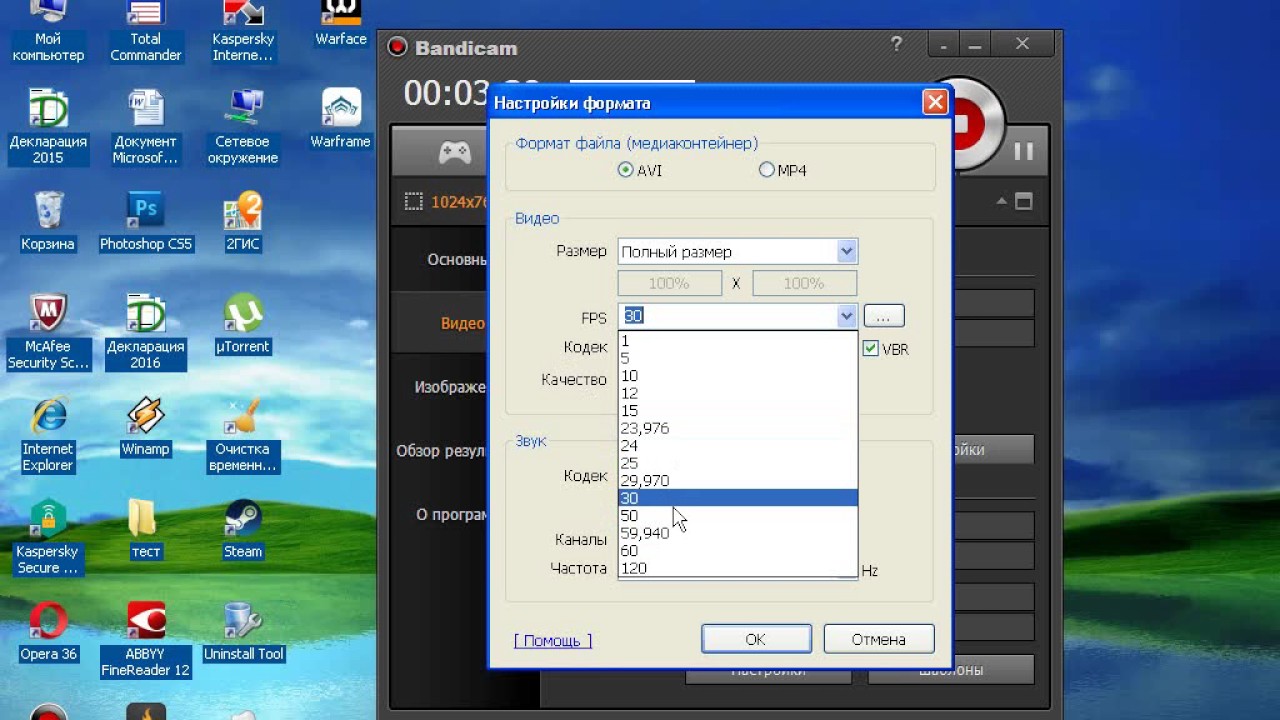Launch Steam desktop shortcut
The width and height of the screenshot is (1280, 720).
coord(243,530)
